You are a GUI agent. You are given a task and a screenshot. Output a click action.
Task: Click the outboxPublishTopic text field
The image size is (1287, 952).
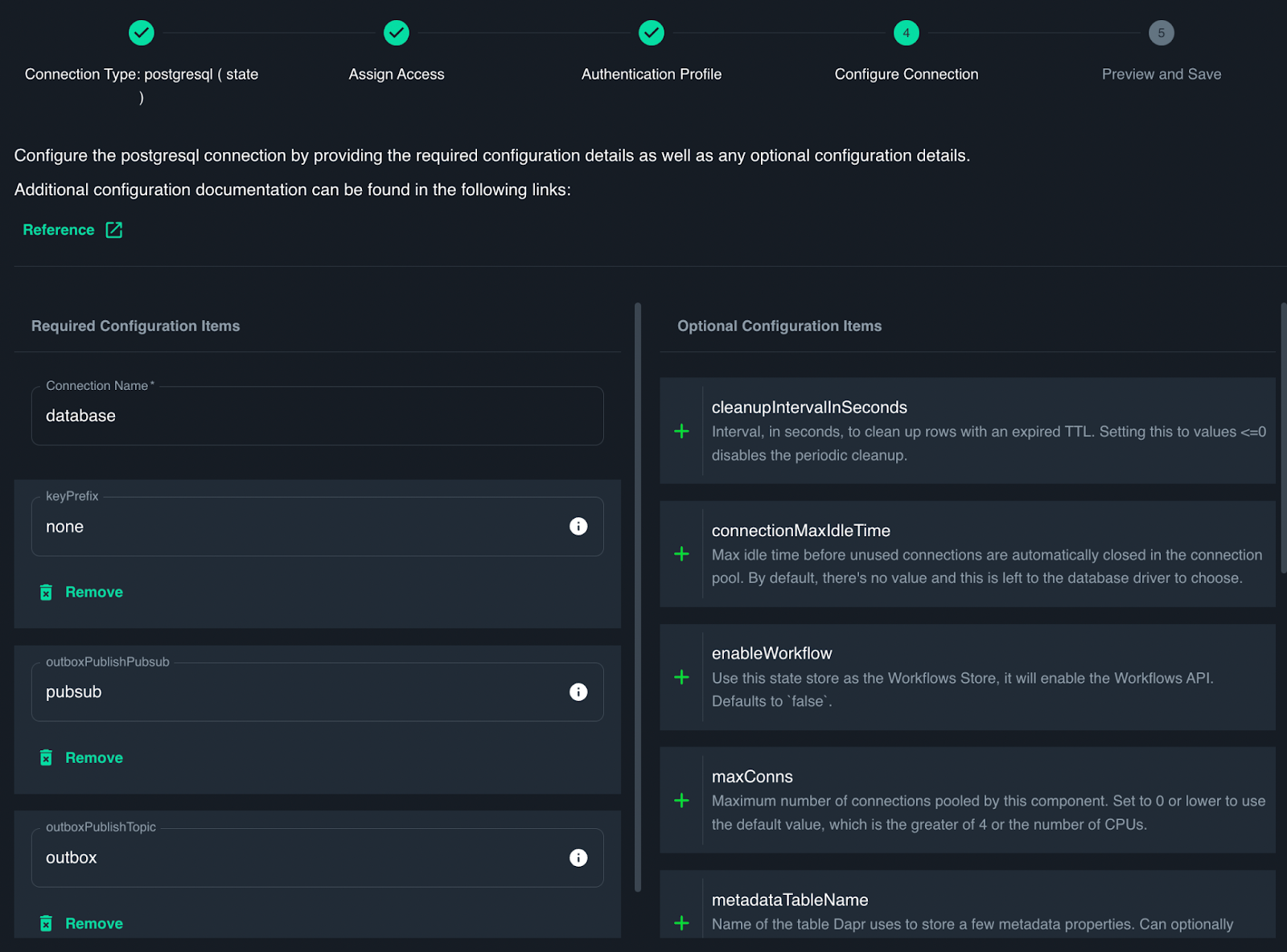point(298,858)
